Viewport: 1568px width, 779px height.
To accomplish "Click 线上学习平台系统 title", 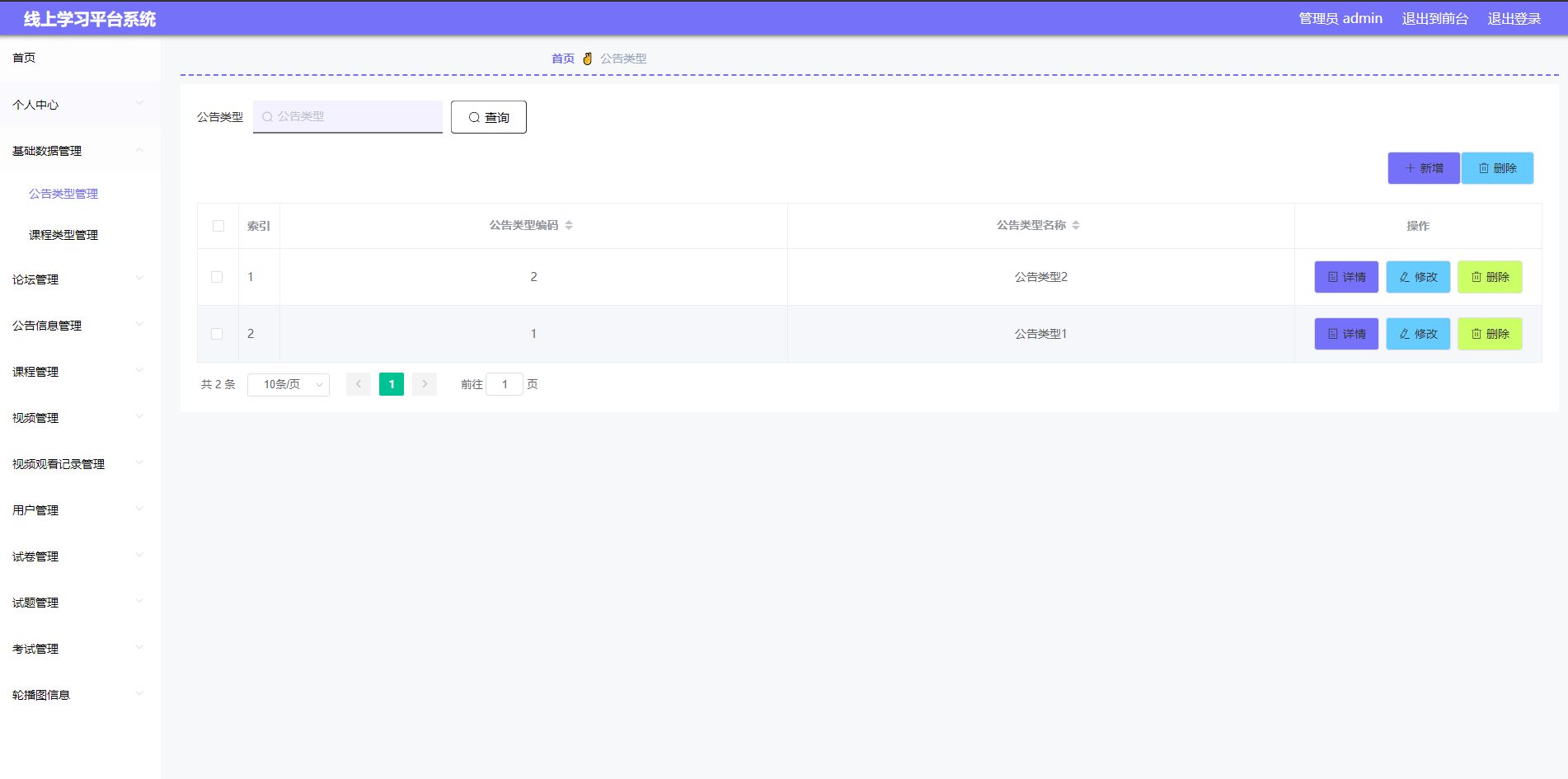I will 90,19.
